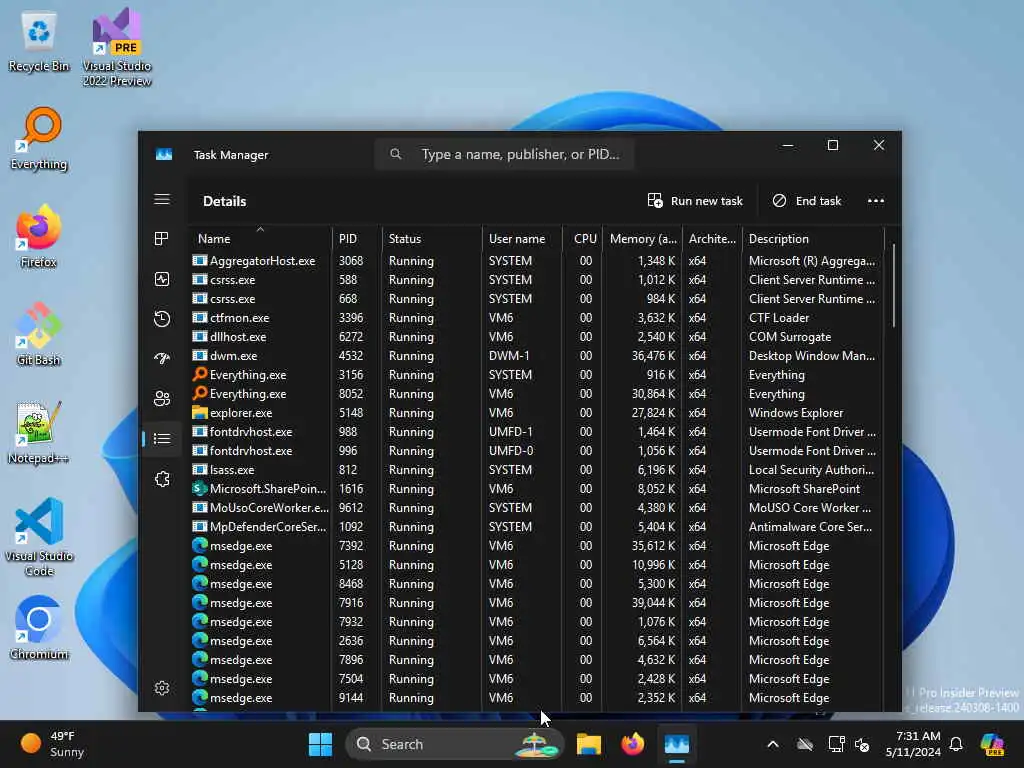Click Visual Studio 2022 Preview desktop icon
Viewport: 1024px width, 768px height.
(117, 47)
